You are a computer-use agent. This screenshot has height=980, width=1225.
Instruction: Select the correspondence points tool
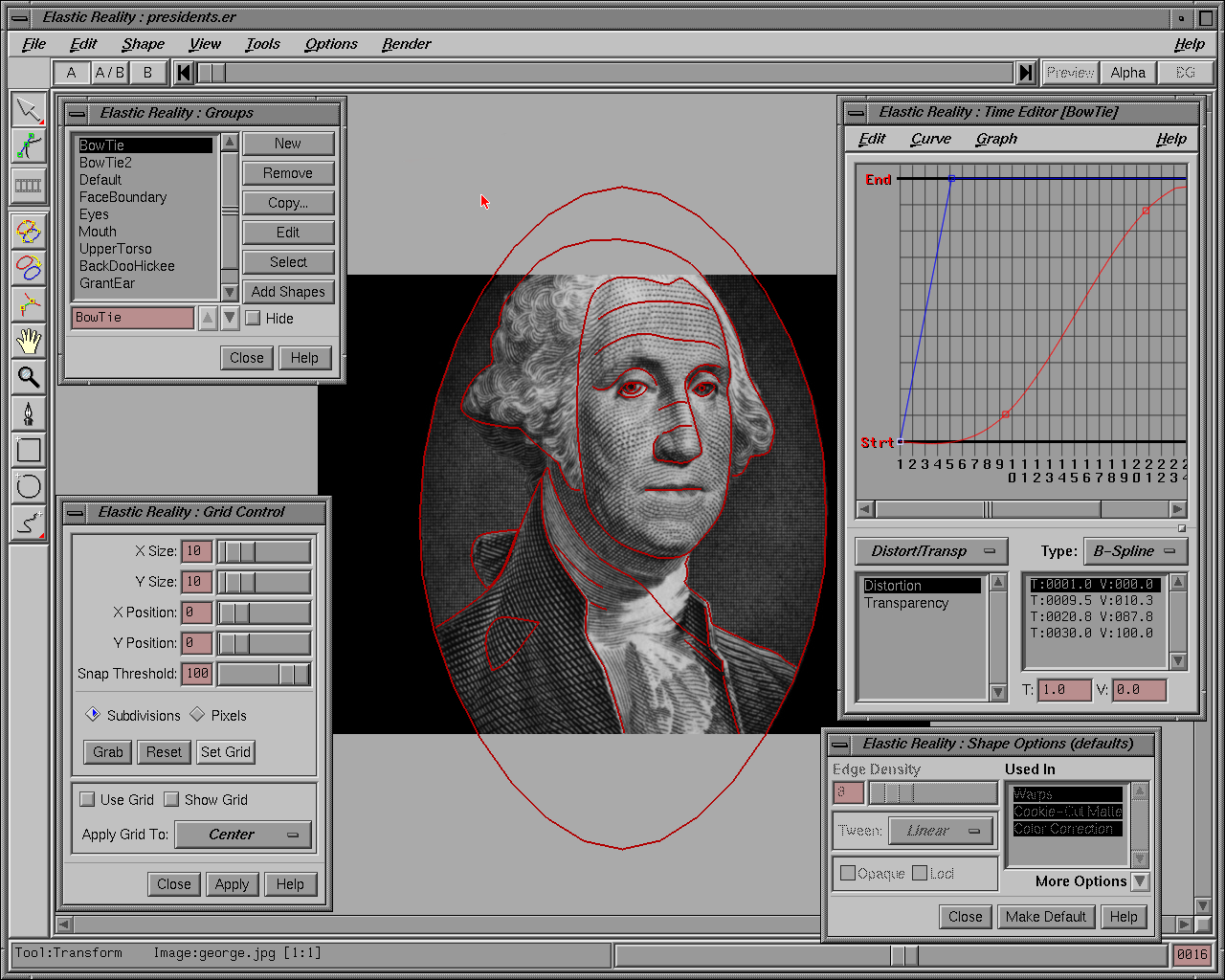coord(29,303)
